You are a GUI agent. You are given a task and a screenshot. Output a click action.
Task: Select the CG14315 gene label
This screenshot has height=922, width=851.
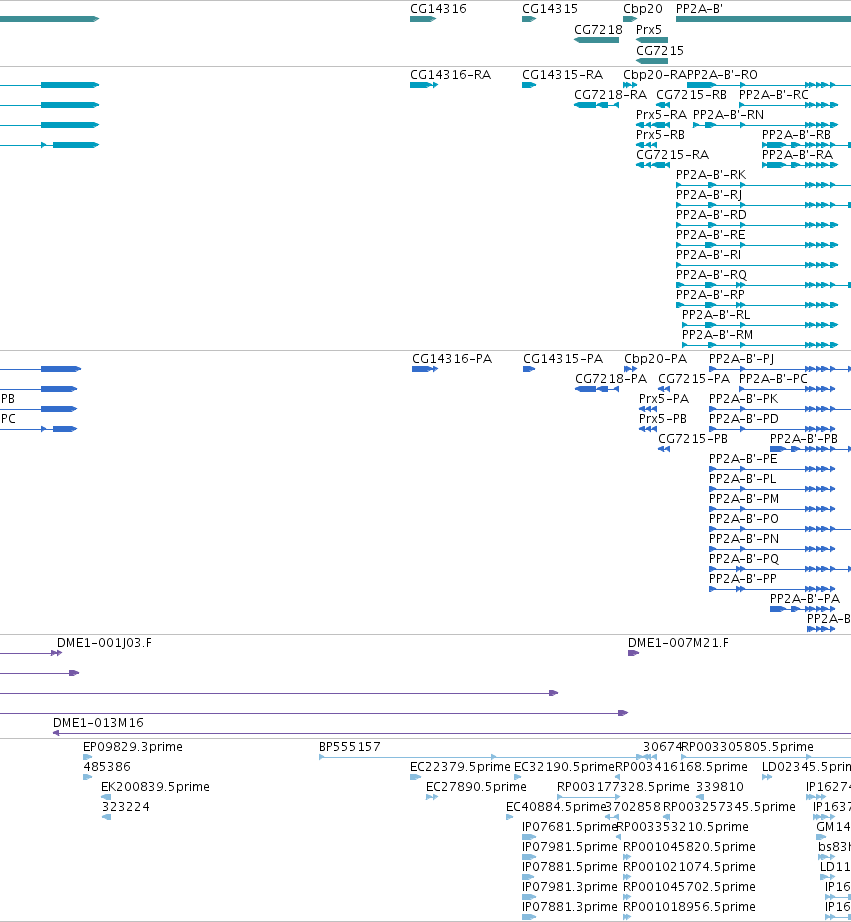point(550,9)
